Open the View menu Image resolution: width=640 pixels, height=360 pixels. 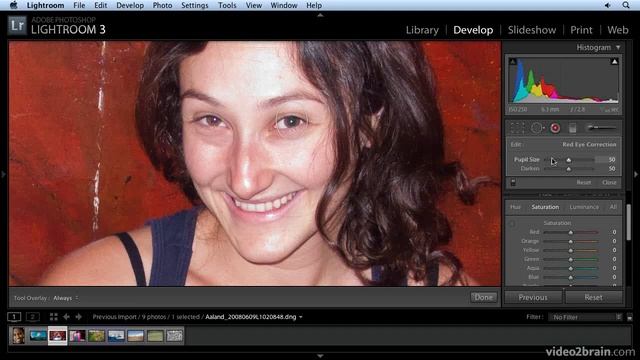[x=253, y=5]
